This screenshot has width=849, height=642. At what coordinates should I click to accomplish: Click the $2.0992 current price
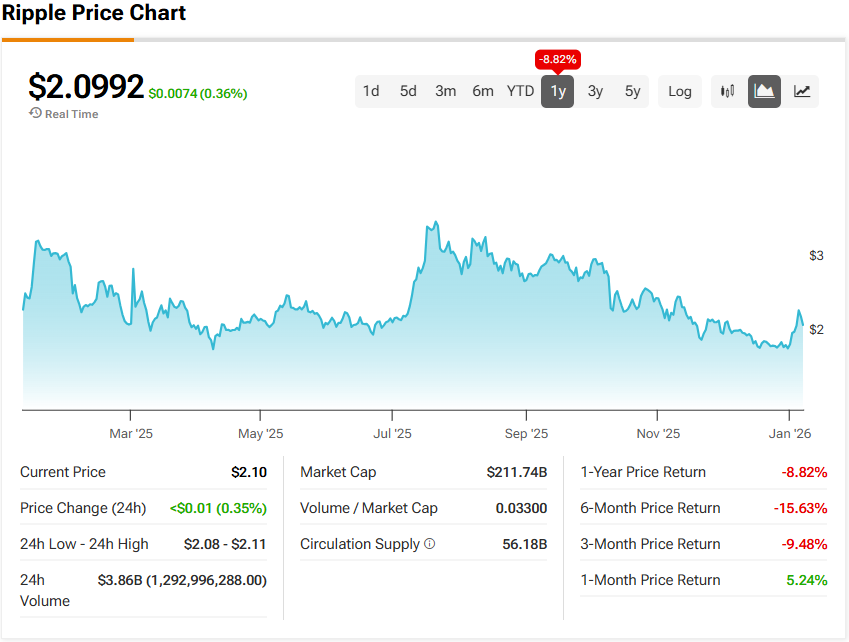(86, 87)
